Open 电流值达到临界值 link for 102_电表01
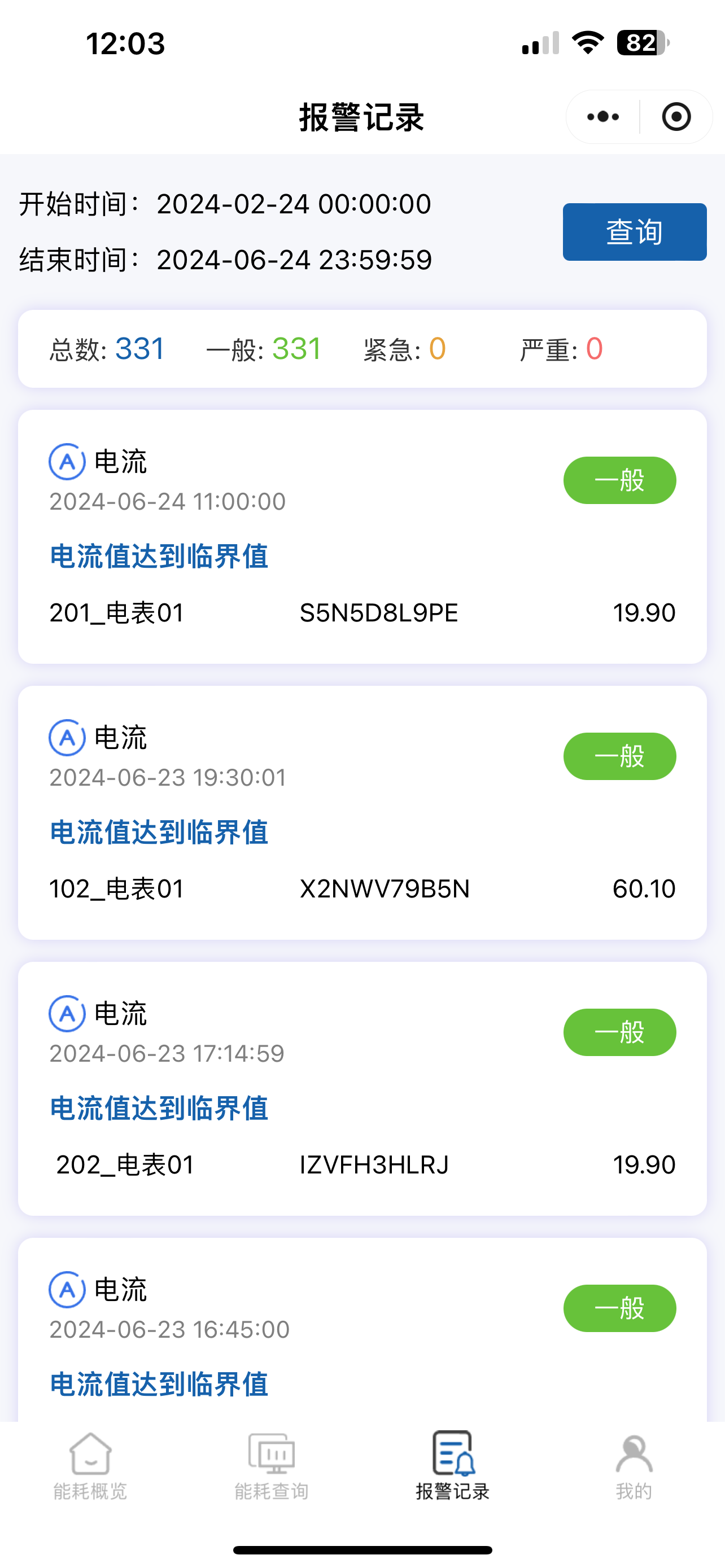Screen dimensions: 725x1568 159,832
